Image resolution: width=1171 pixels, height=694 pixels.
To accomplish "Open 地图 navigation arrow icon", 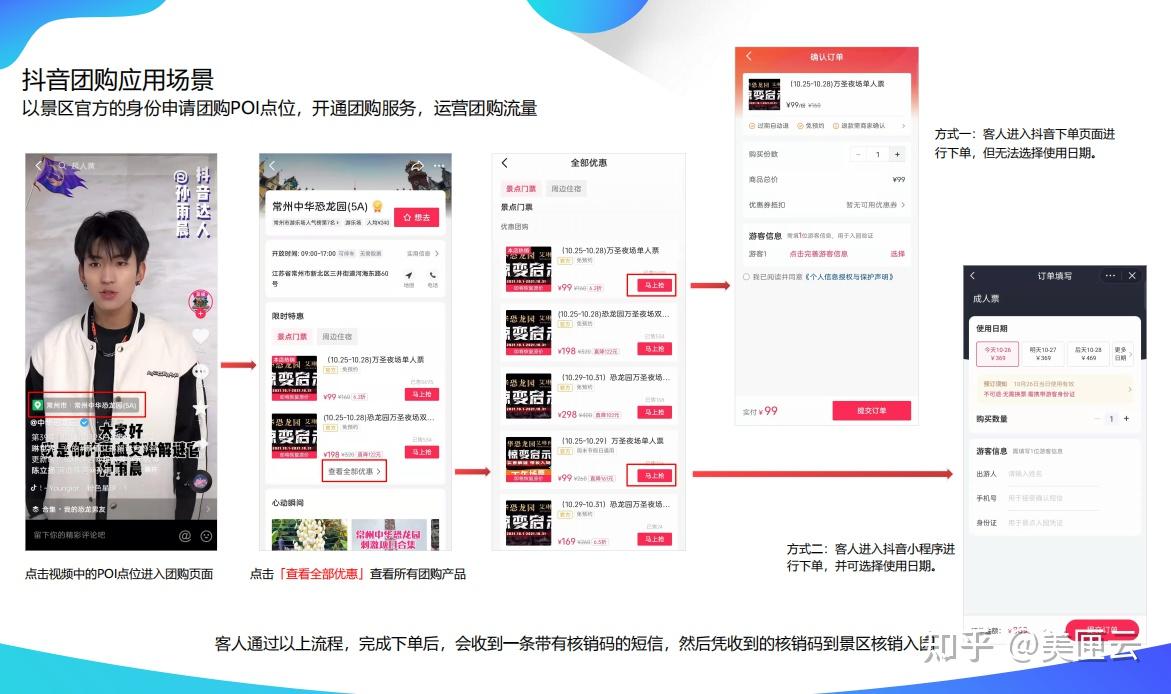I will [409, 279].
